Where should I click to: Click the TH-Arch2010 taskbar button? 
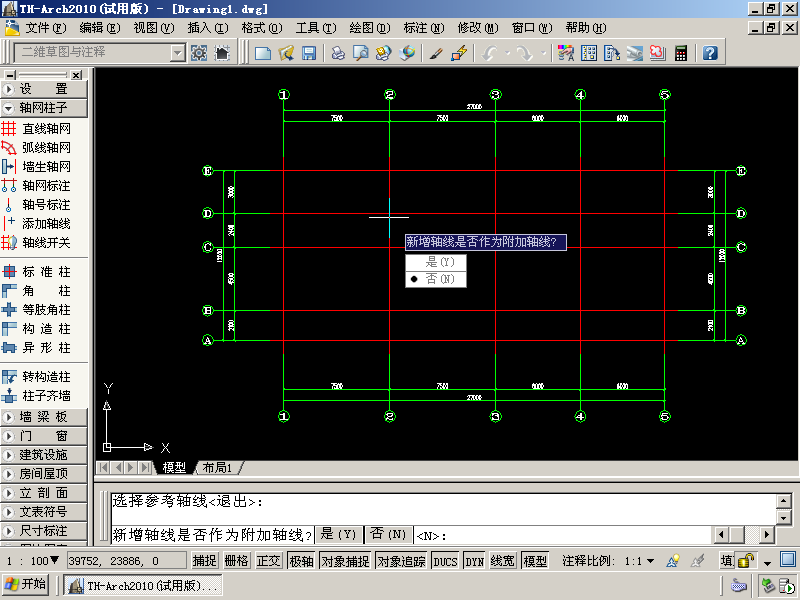tap(144, 586)
